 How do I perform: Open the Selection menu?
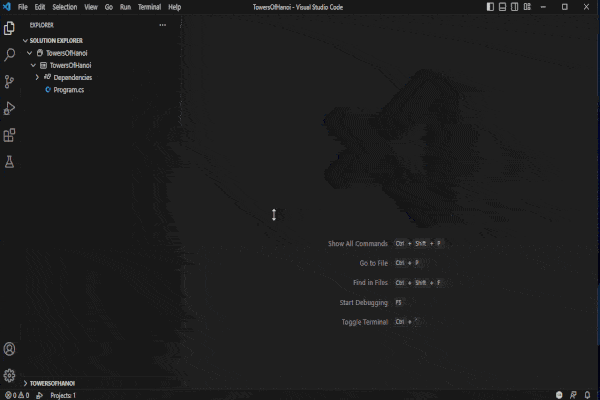click(64, 7)
